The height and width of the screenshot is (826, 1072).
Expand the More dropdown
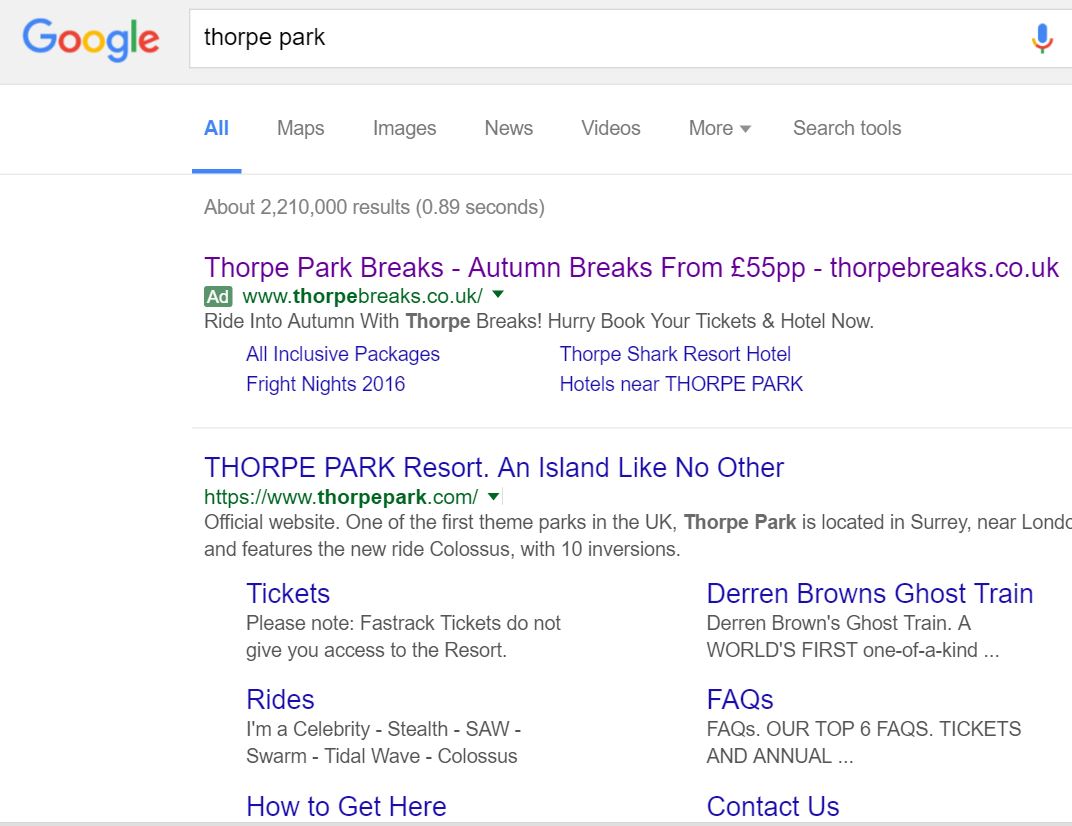click(x=719, y=129)
